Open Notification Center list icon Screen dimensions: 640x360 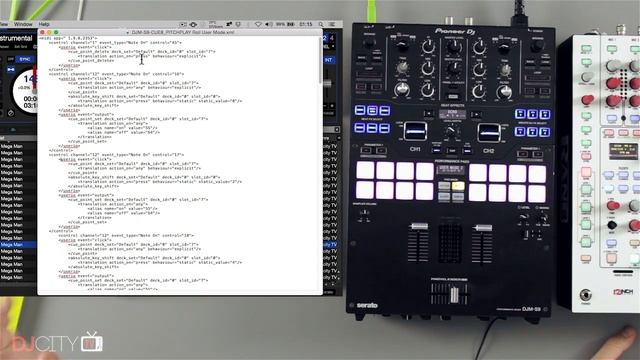click(x=332, y=24)
